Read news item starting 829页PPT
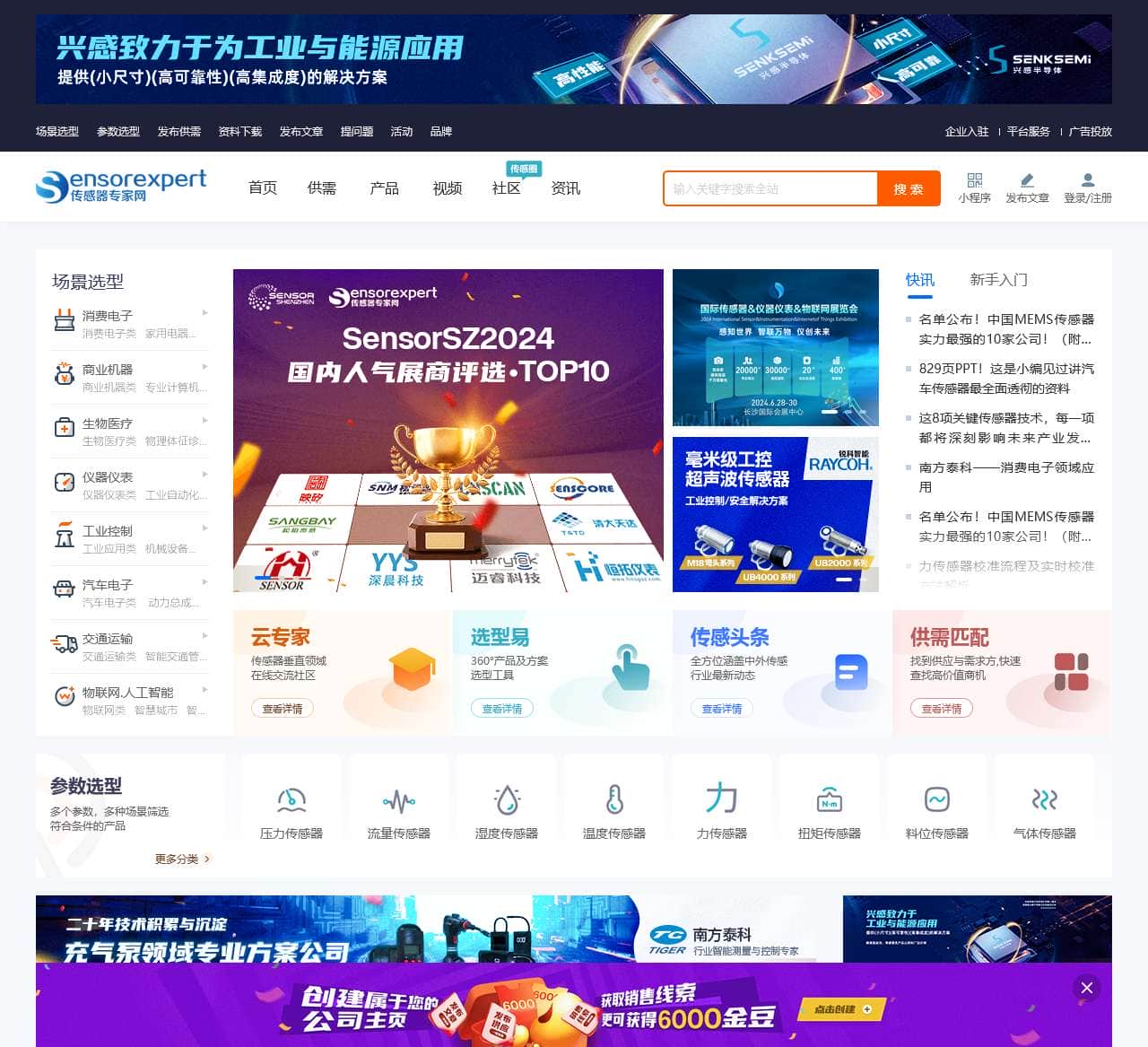Viewport: 1148px width, 1047px height. pos(1006,379)
